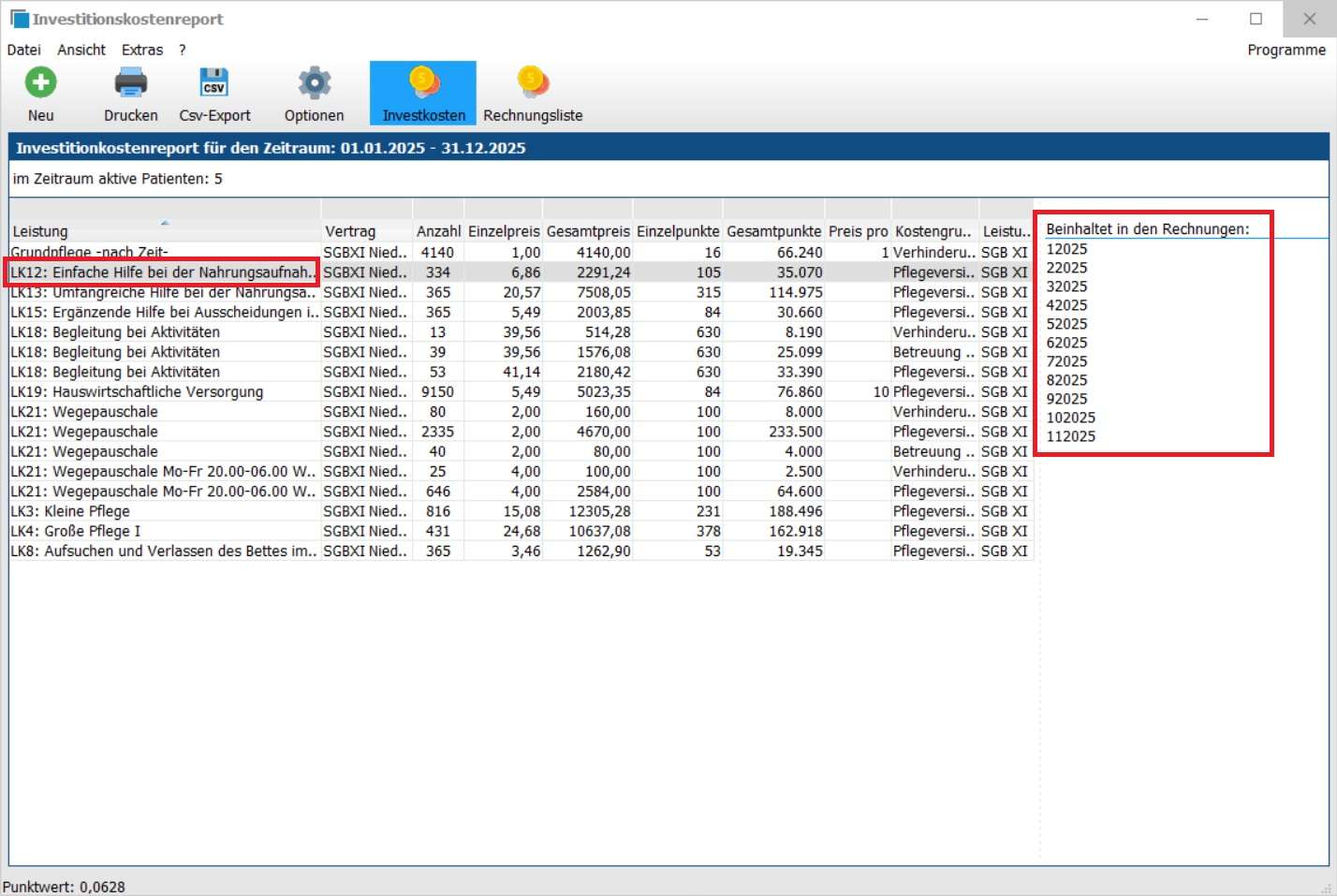Open the Rechnungsliste view
1337x896 pixels.
(532, 94)
